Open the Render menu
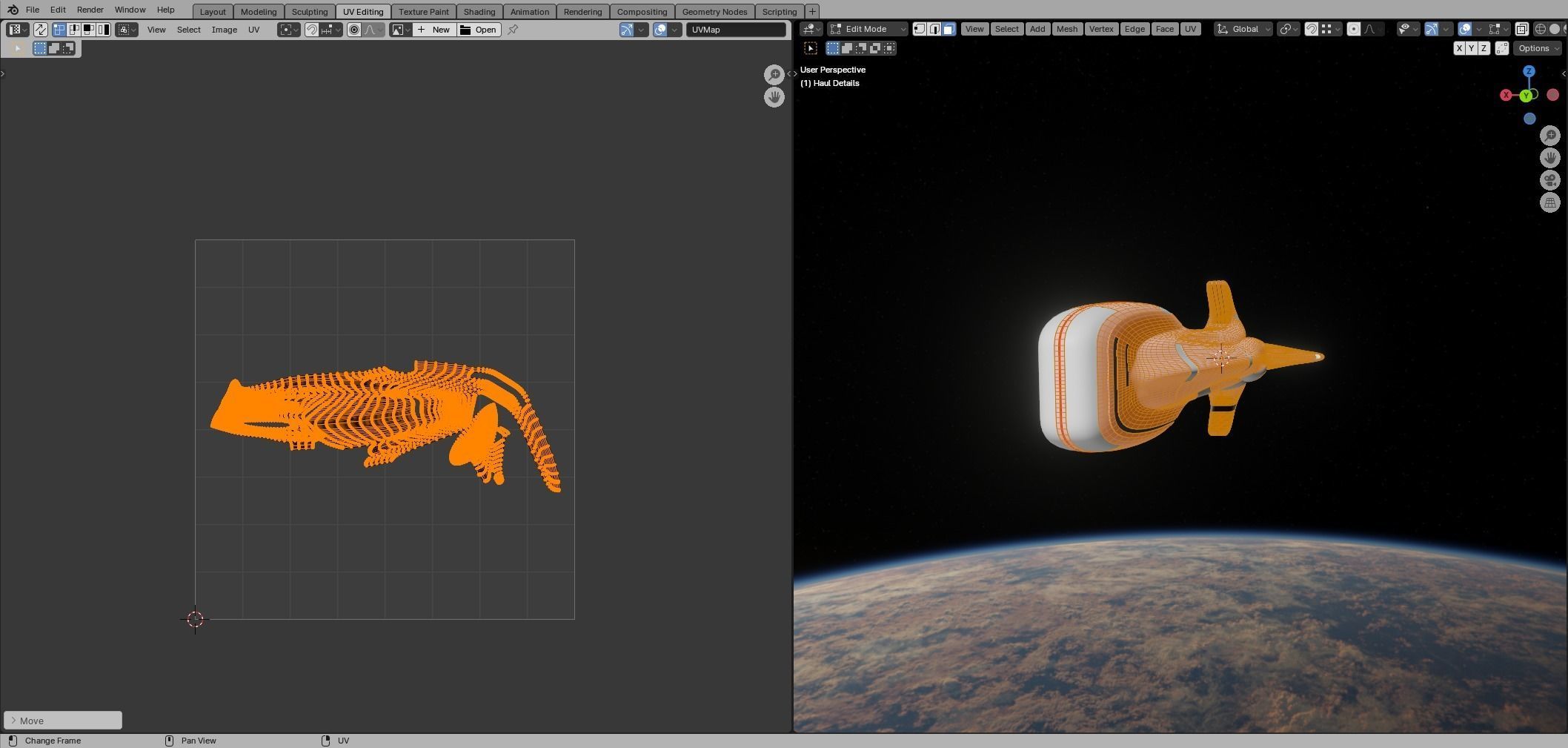This screenshot has height=748, width=1568. [x=90, y=10]
